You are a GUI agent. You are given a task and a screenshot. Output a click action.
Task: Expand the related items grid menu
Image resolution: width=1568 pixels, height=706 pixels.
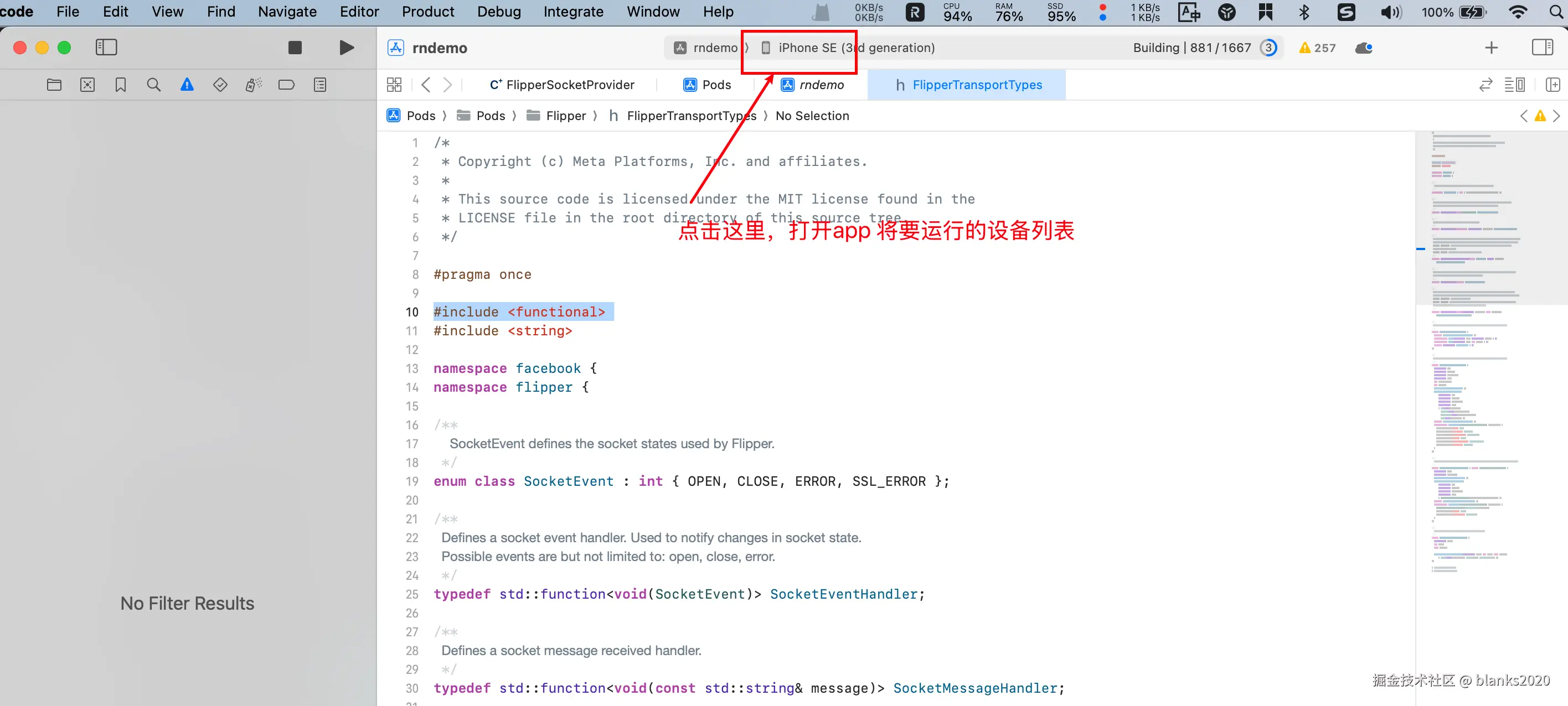[394, 85]
